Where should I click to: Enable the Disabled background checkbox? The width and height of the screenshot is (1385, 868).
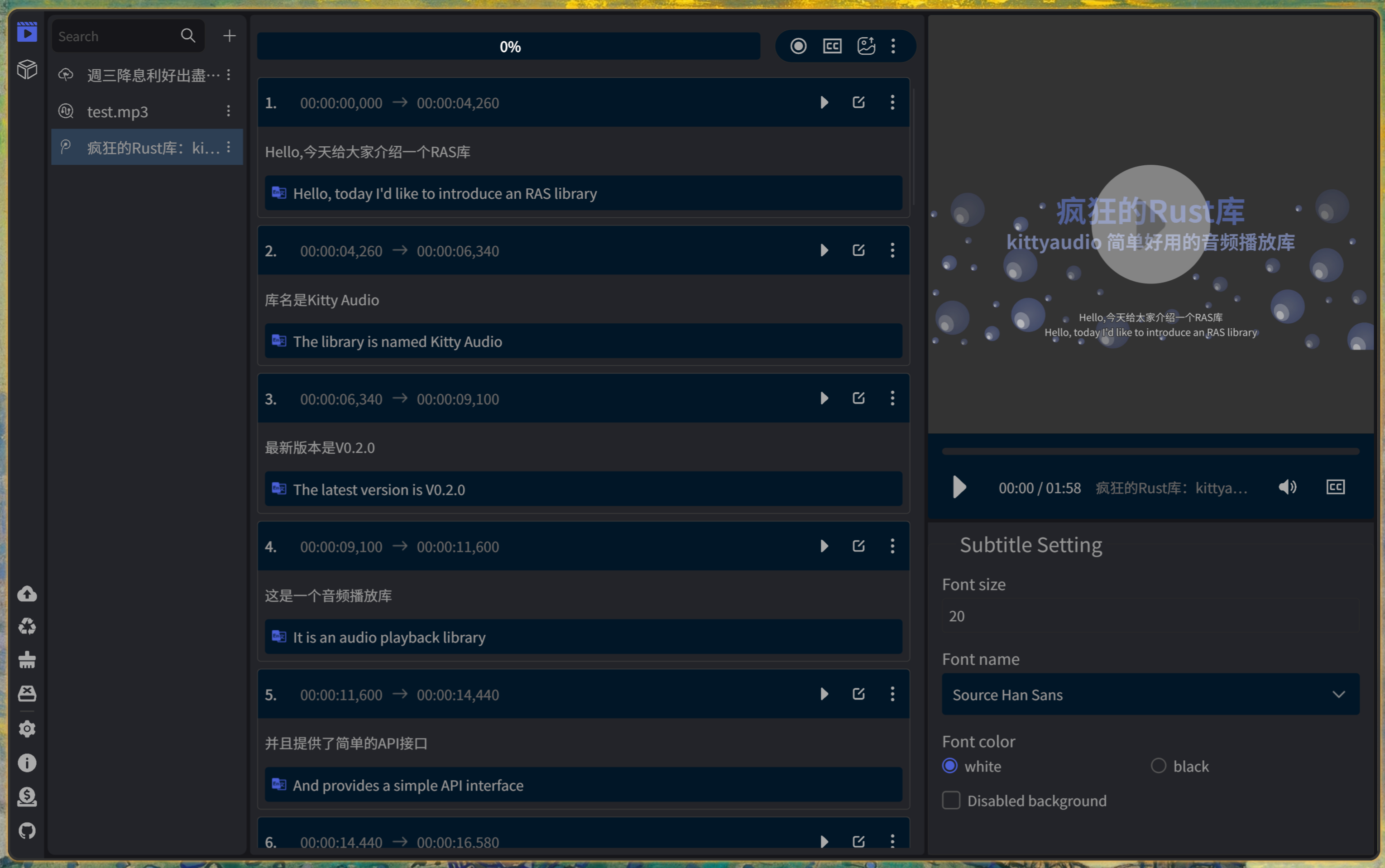click(951, 800)
